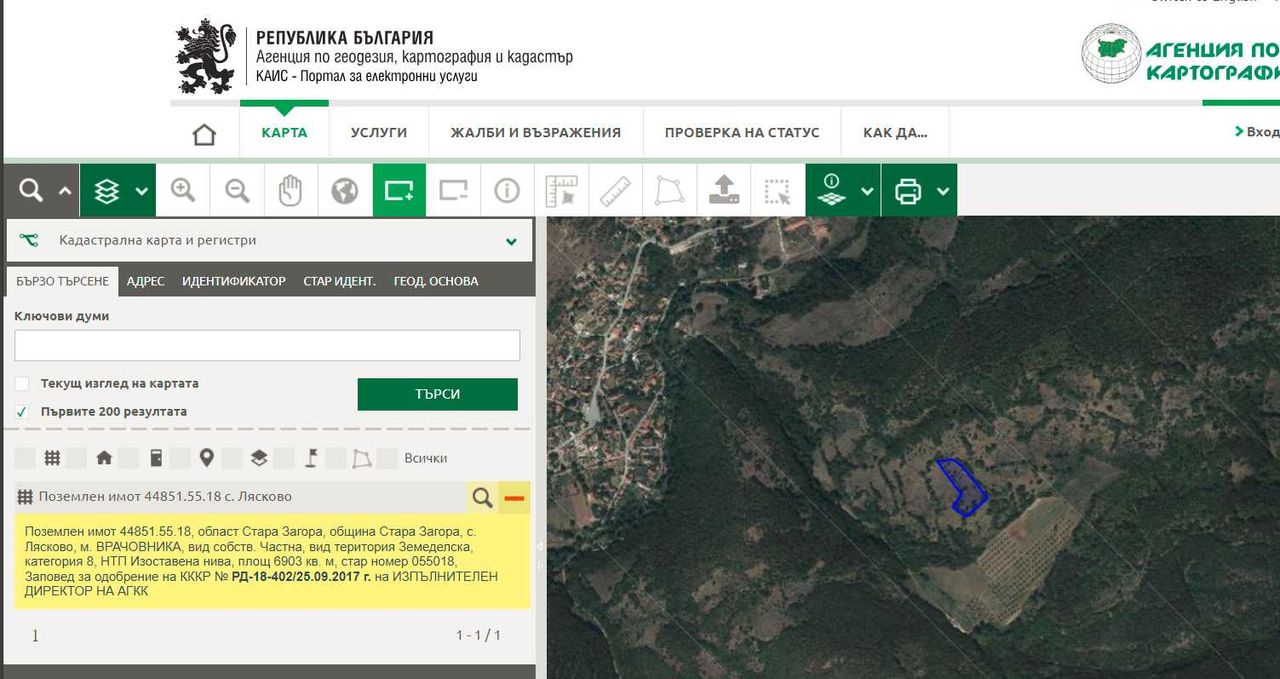1280x679 pixels.
Task: Click the Вход login link
Action: [x=1257, y=132]
